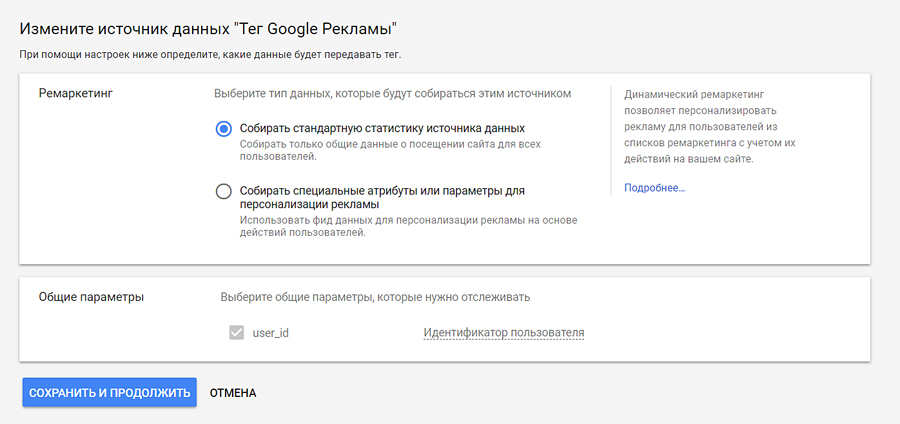Select the standard statistics radio button circle
This screenshot has width=900, height=424.
point(224,128)
